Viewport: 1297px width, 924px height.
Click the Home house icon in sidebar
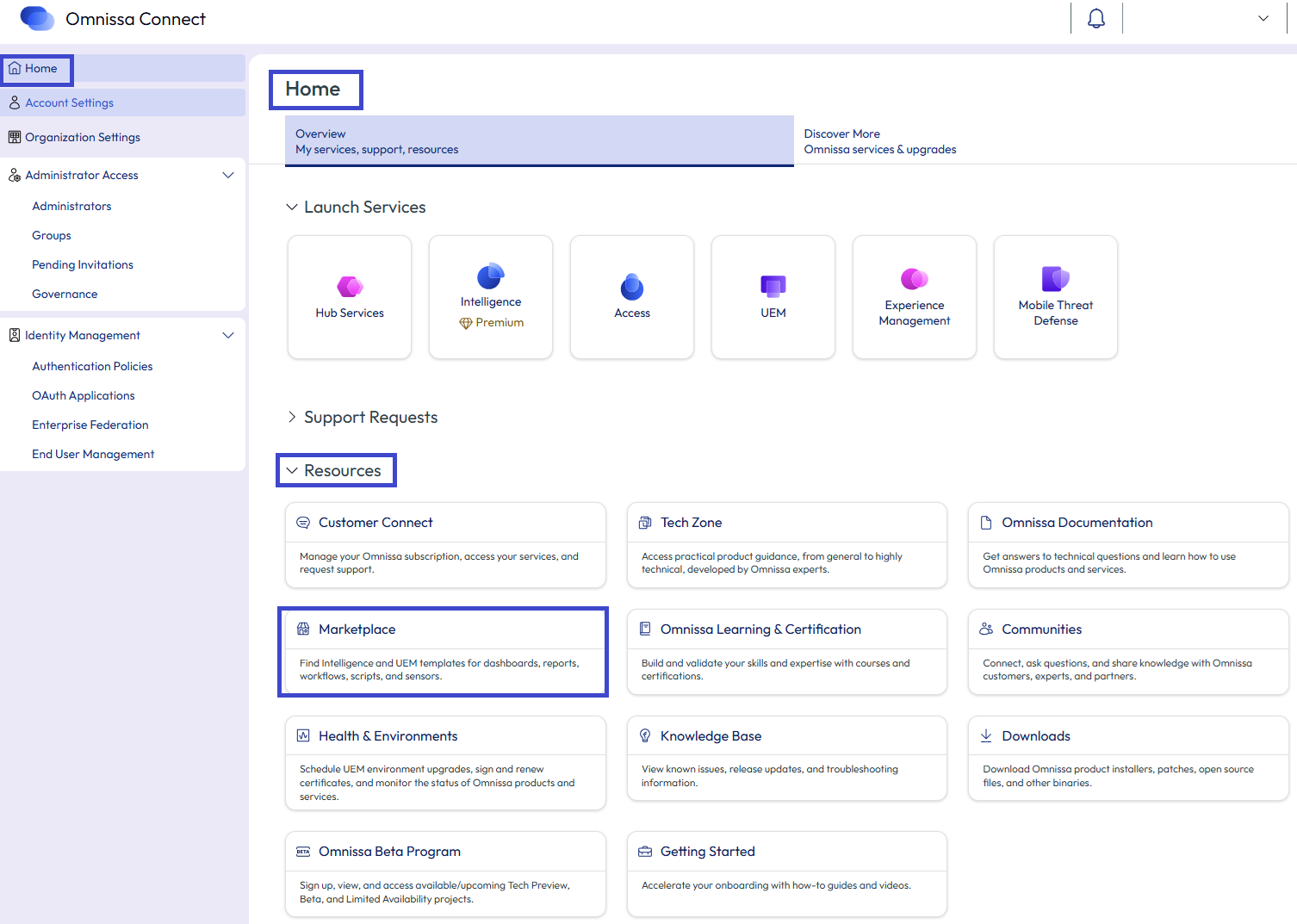(15, 68)
